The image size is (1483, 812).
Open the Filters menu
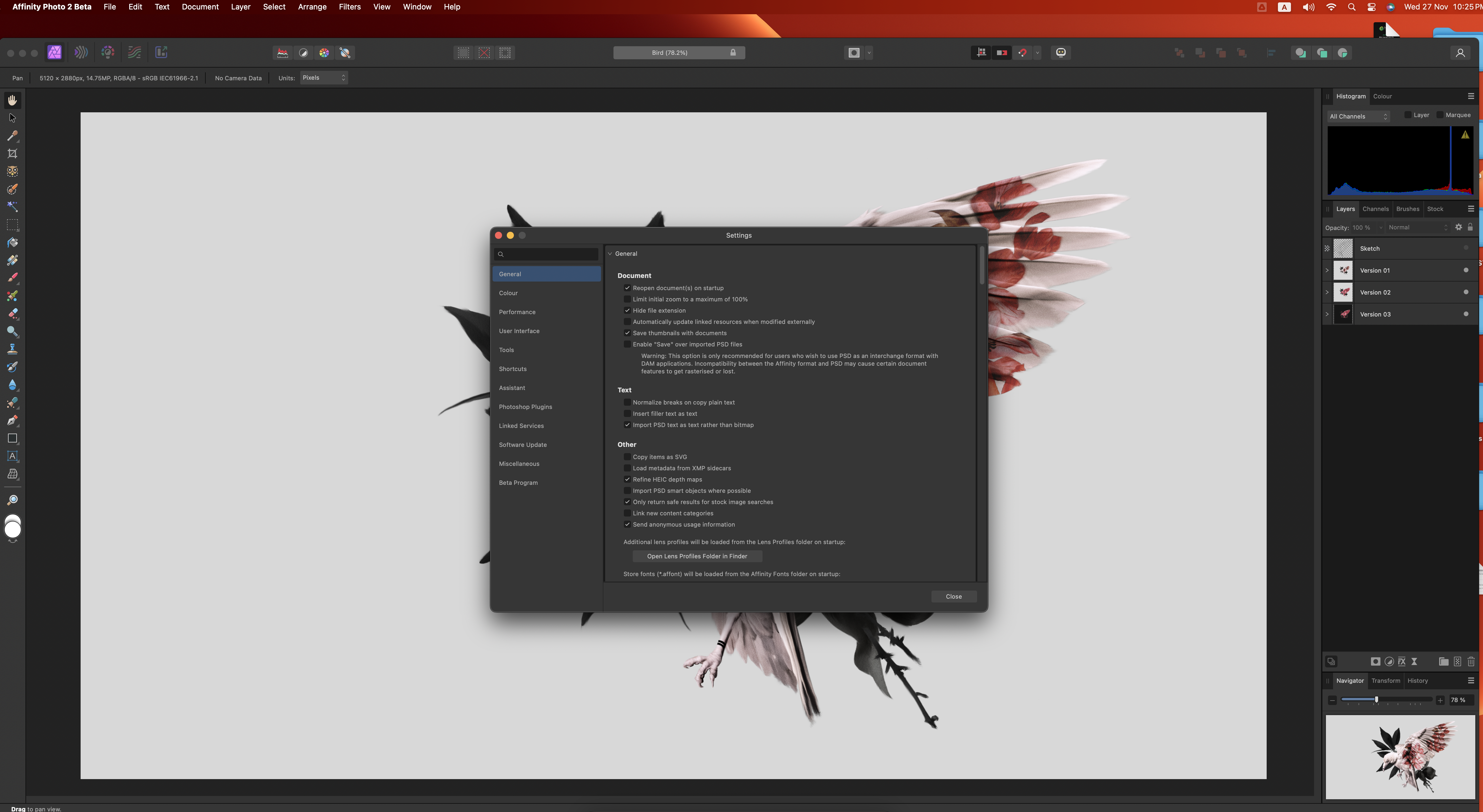(349, 7)
